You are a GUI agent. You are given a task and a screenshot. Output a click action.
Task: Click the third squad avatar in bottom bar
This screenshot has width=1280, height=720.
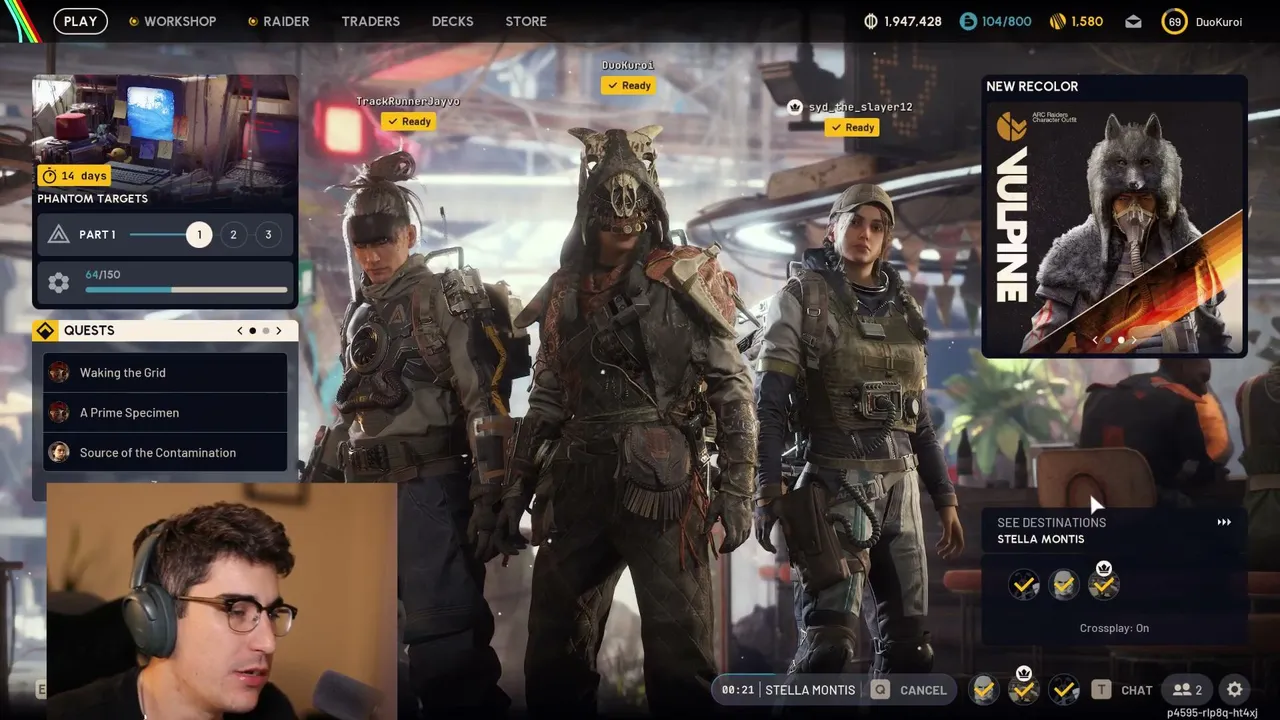pos(1063,689)
